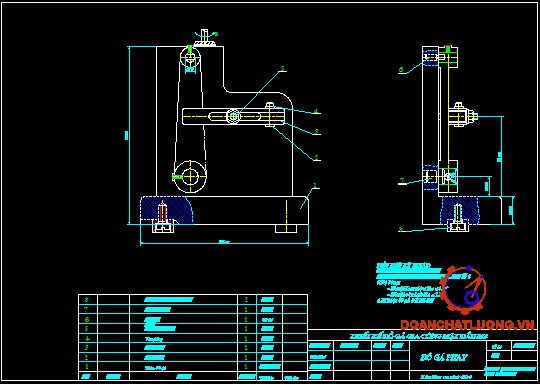Click the hatched base section in the side view
The image size is (540, 384).
point(459,210)
